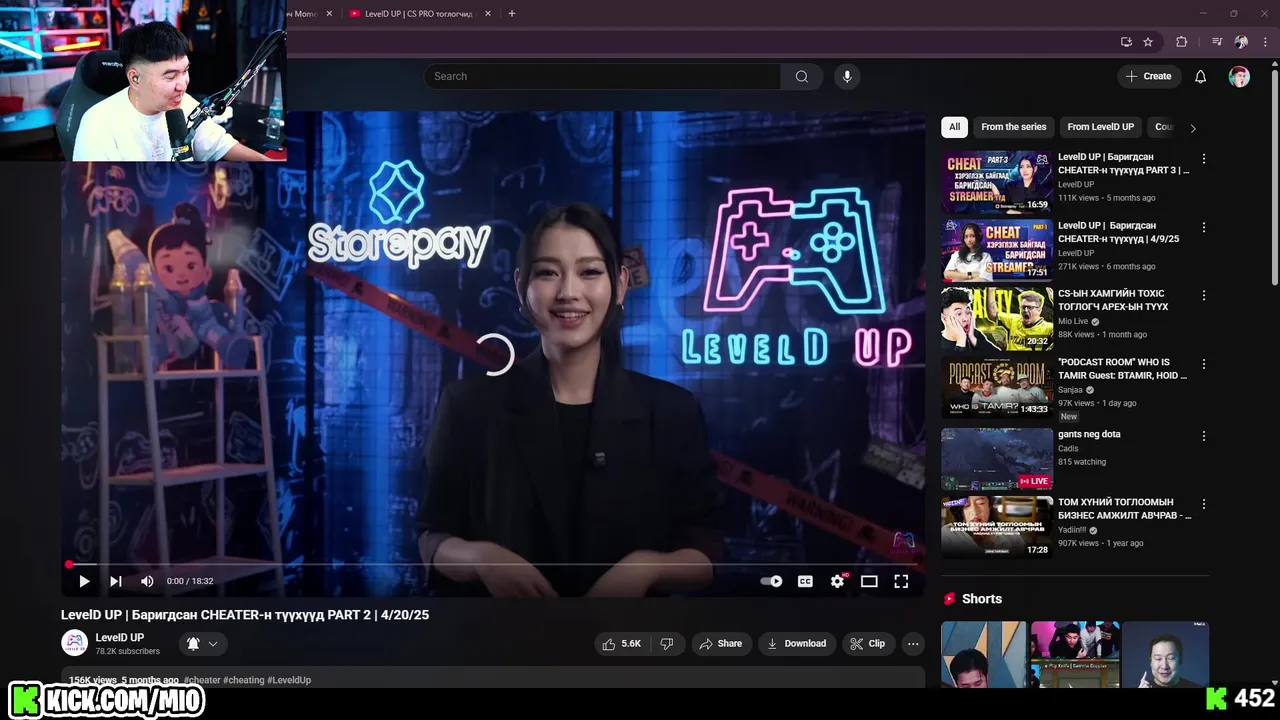Screen dimensions: 1280x720
Task: Click the #cheating hashtag
Action: (244, 680)
